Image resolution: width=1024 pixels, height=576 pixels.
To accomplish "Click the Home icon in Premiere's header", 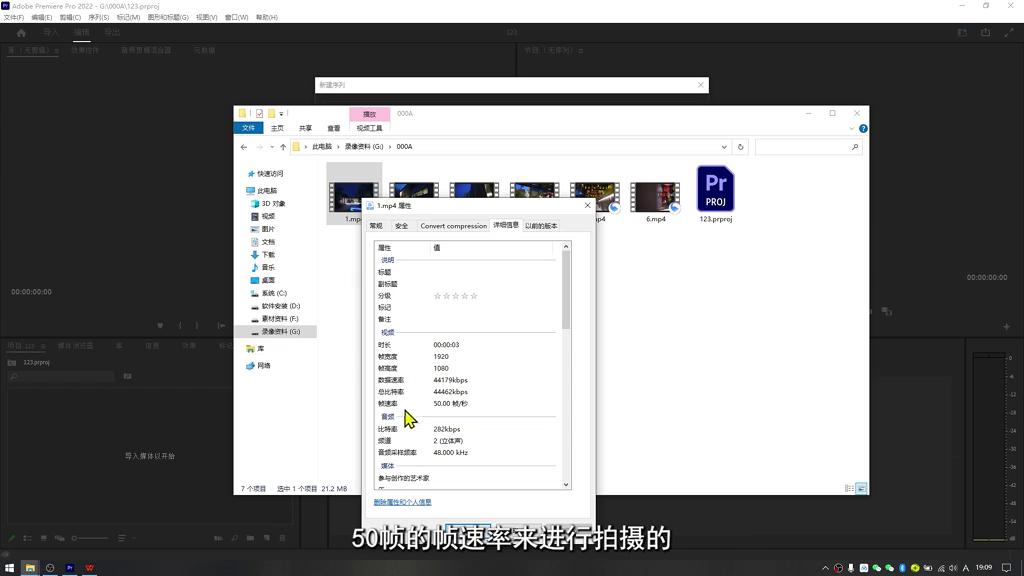I will (x=20, y=32).
